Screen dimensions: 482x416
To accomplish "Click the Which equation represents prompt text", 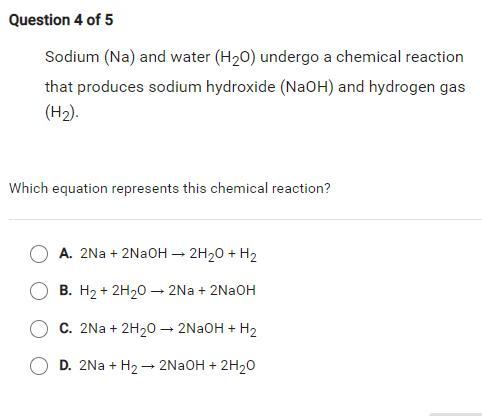I will tap(170, 189).
